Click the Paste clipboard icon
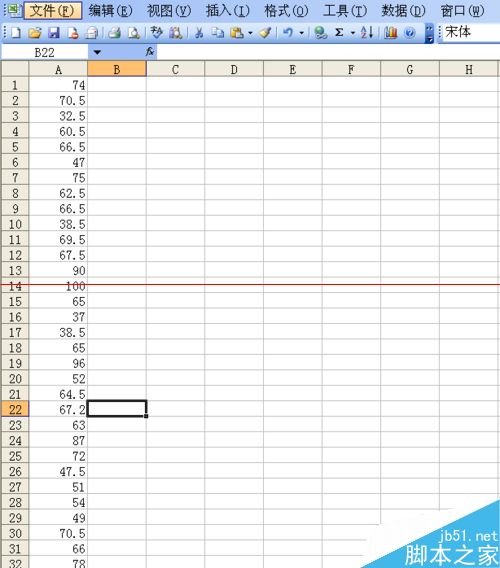Viewport: 500px width, 568px height. point(237,33)
